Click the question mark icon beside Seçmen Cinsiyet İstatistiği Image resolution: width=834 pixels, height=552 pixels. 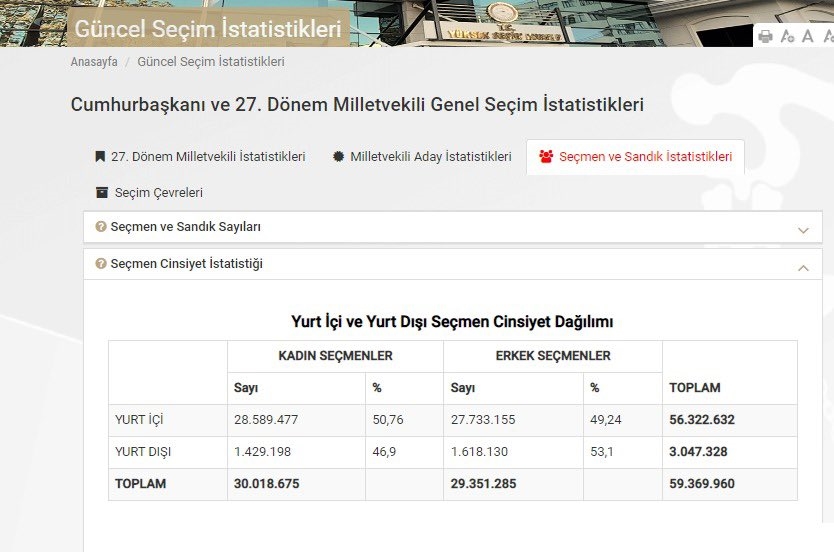pyautogui.click(x=101, y=264)
